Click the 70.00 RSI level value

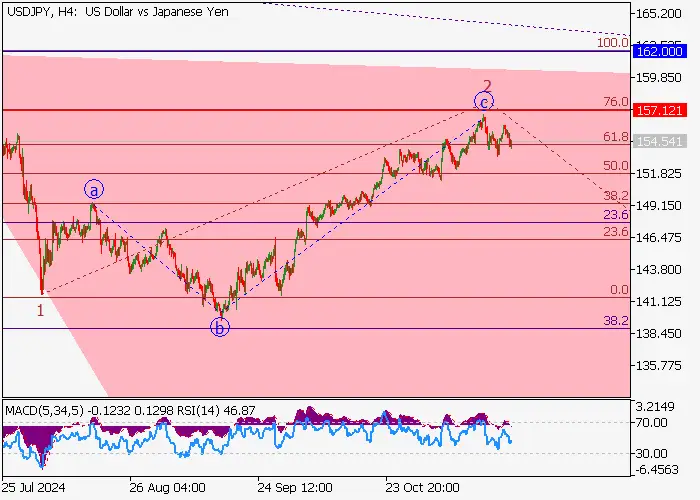[x=651, y=422]
